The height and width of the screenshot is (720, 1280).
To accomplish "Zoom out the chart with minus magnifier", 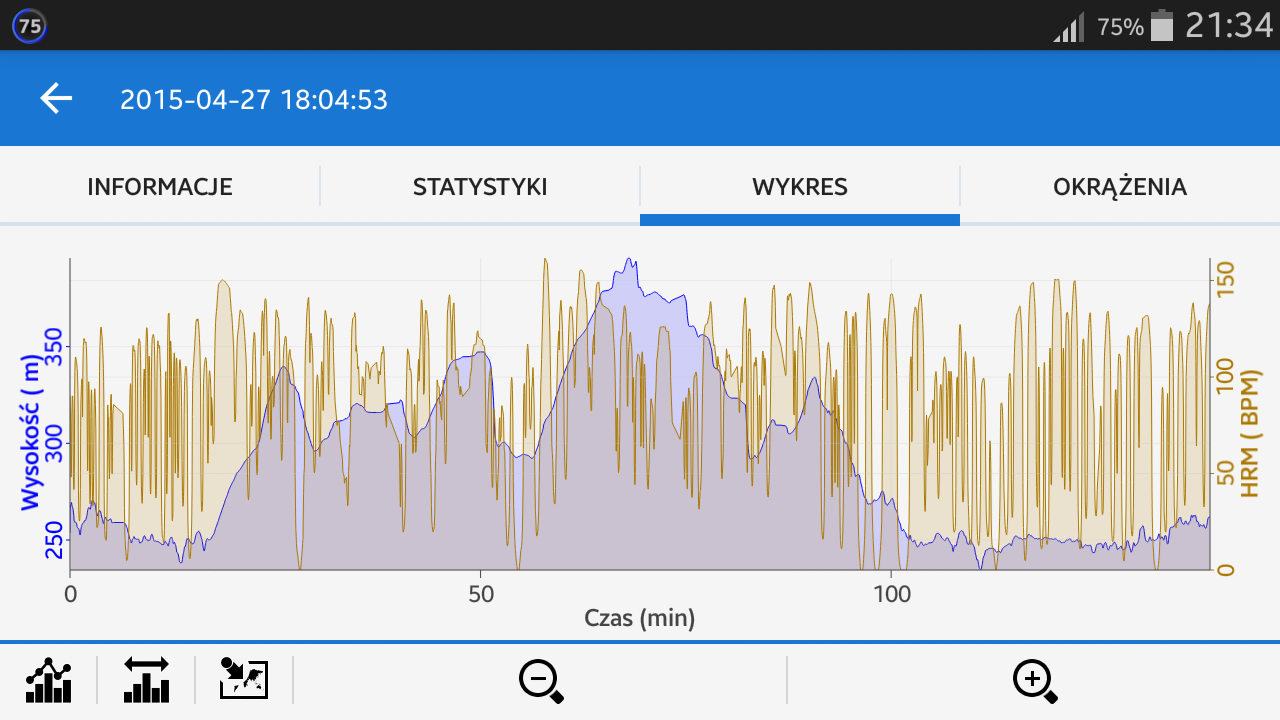I will [x=540, y=681].
